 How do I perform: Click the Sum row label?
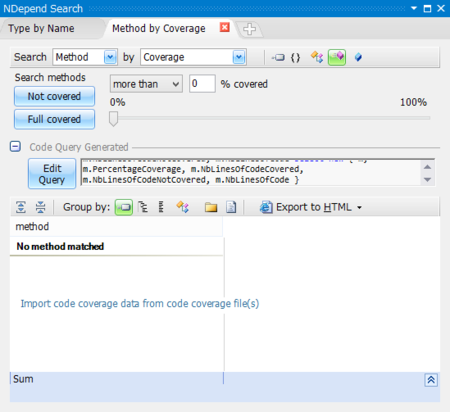[23, 379]
